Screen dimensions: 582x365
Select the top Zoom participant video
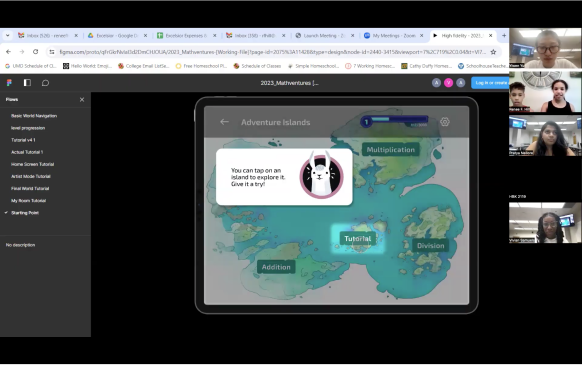tap(545, 48)
